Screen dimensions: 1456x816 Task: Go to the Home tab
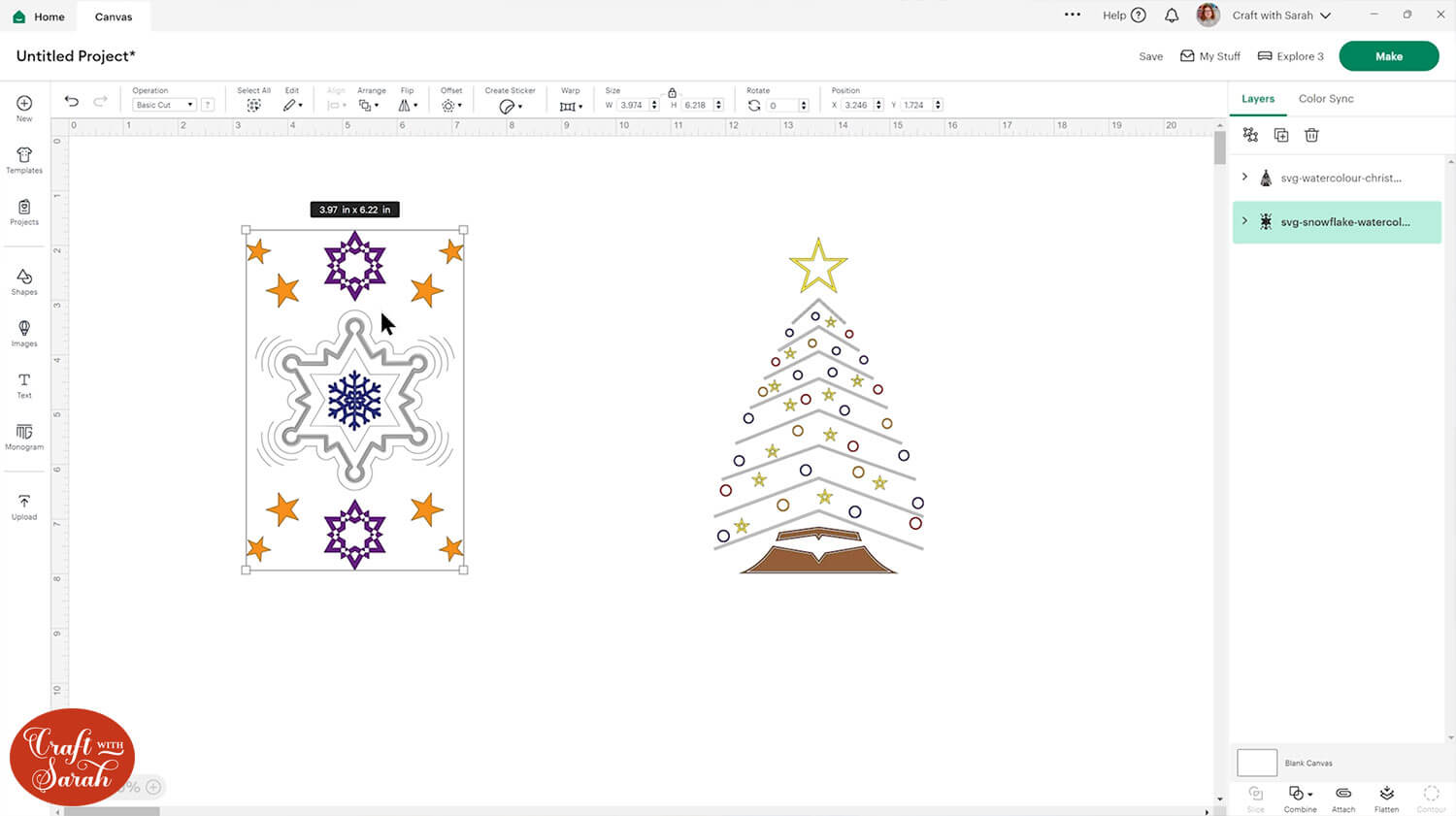(39, 16)
